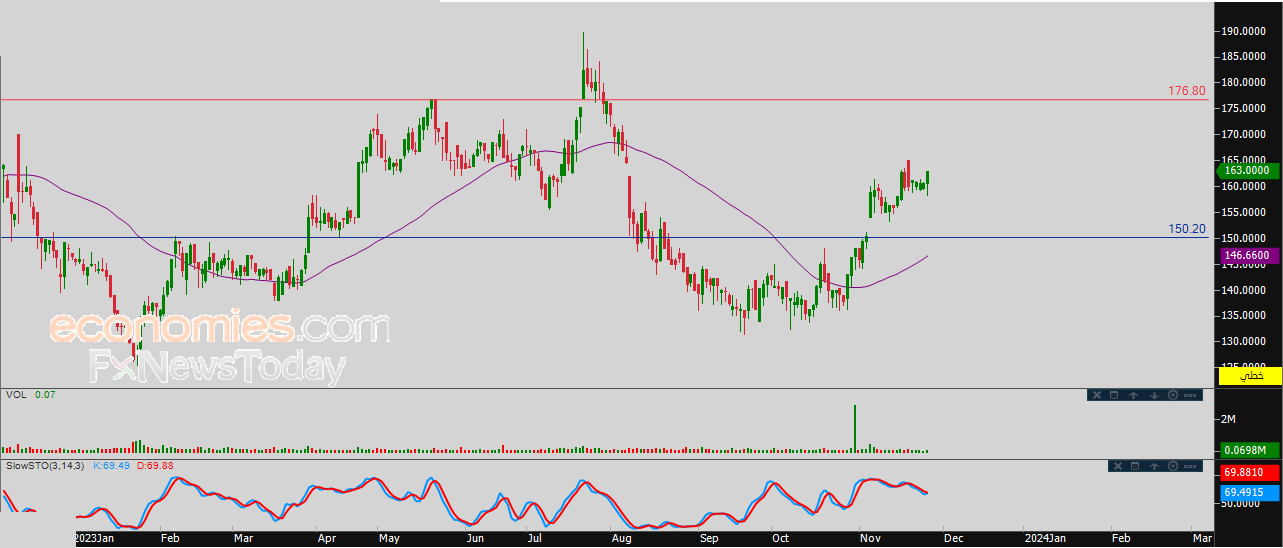Click the K:69.49 stochastic value
This screenshot has height=548, width=1283.
tap(110, 466)
